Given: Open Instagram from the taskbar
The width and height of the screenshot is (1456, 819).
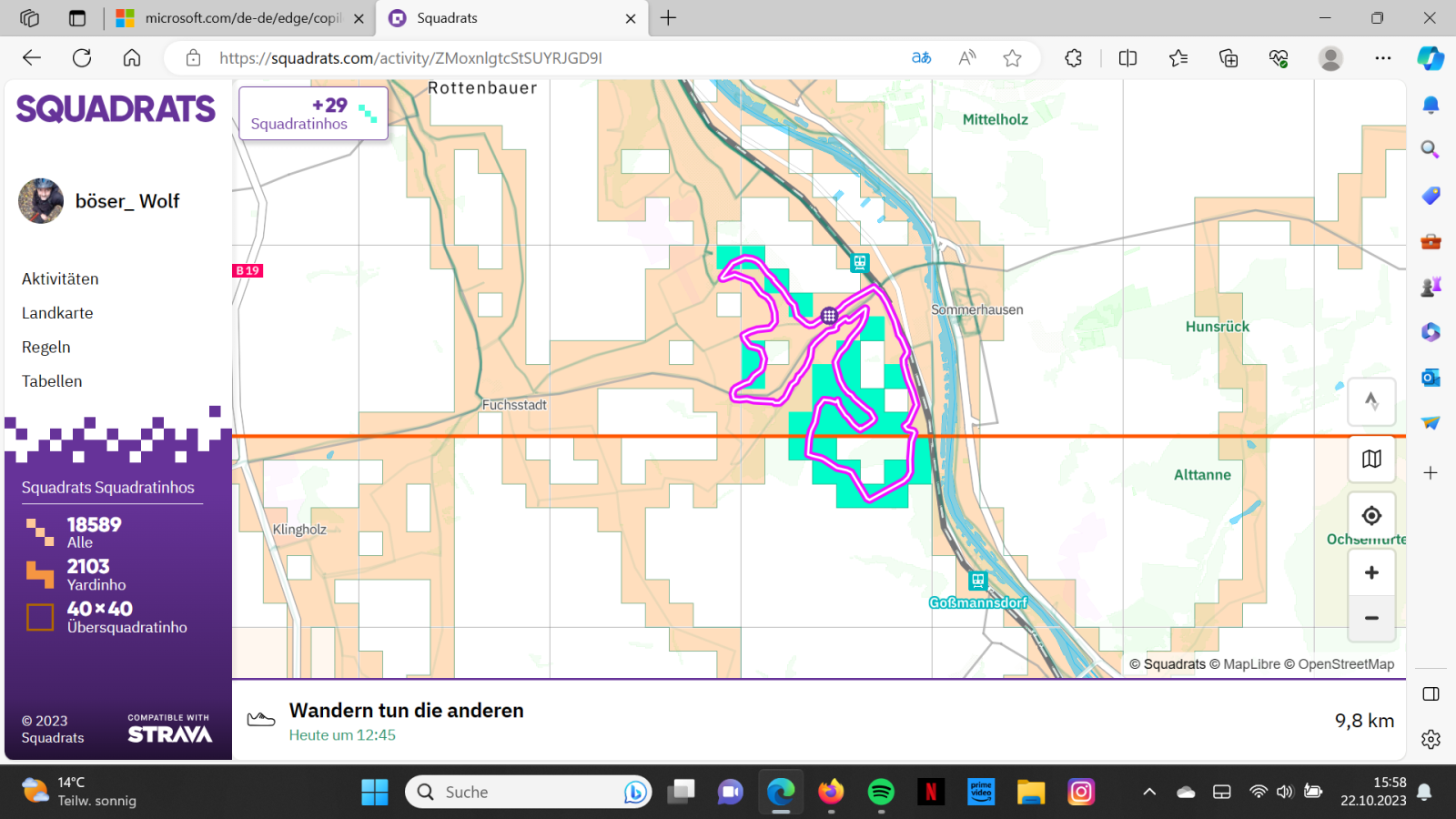Looking at the screenshot, I should tap(1081, 793).
